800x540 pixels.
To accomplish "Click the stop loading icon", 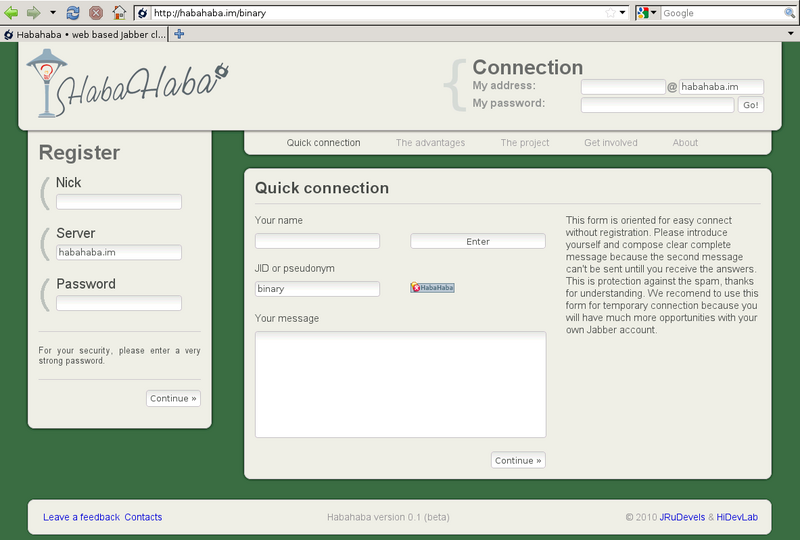I will [96, 13].
